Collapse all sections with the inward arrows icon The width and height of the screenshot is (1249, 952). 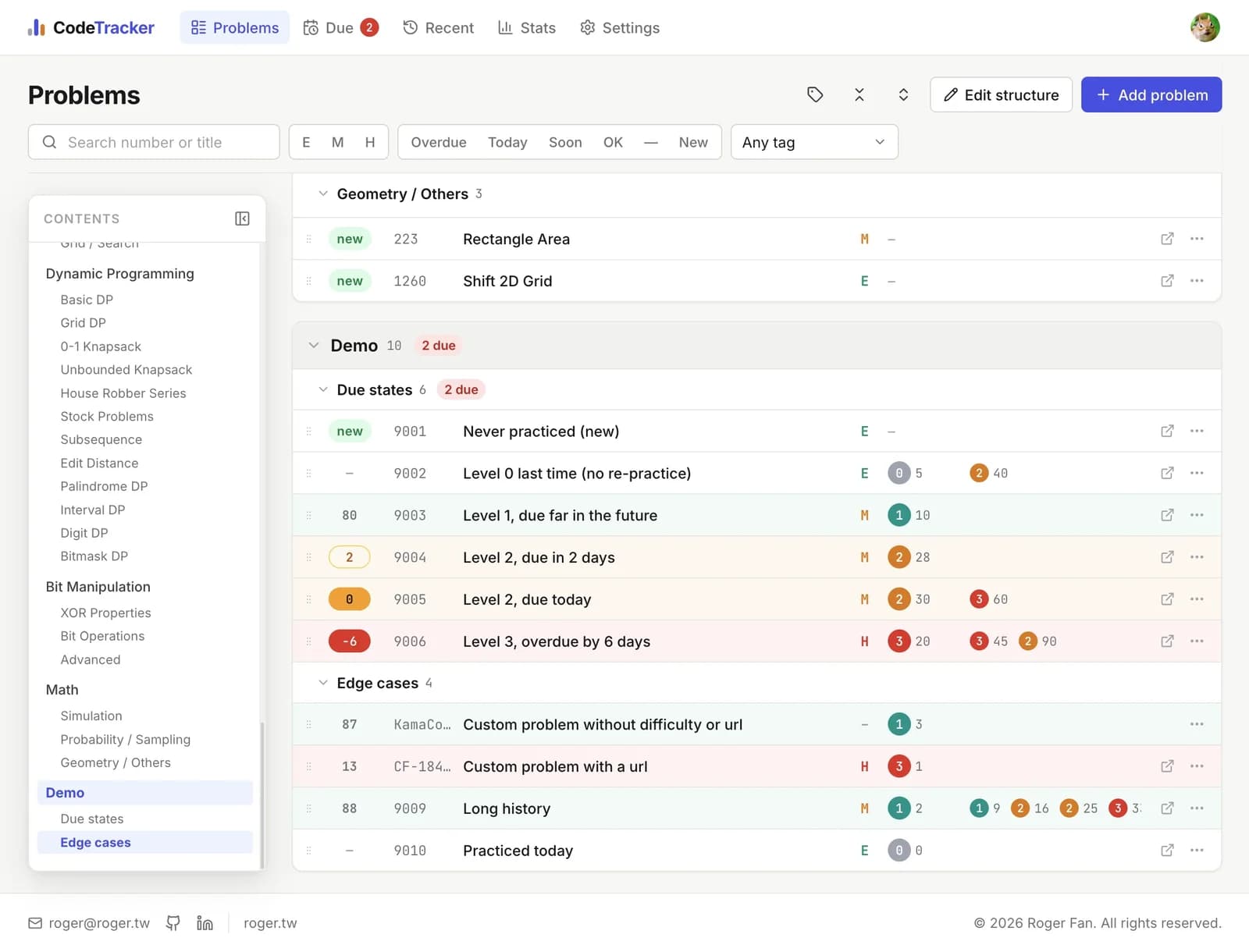(859, 94)
